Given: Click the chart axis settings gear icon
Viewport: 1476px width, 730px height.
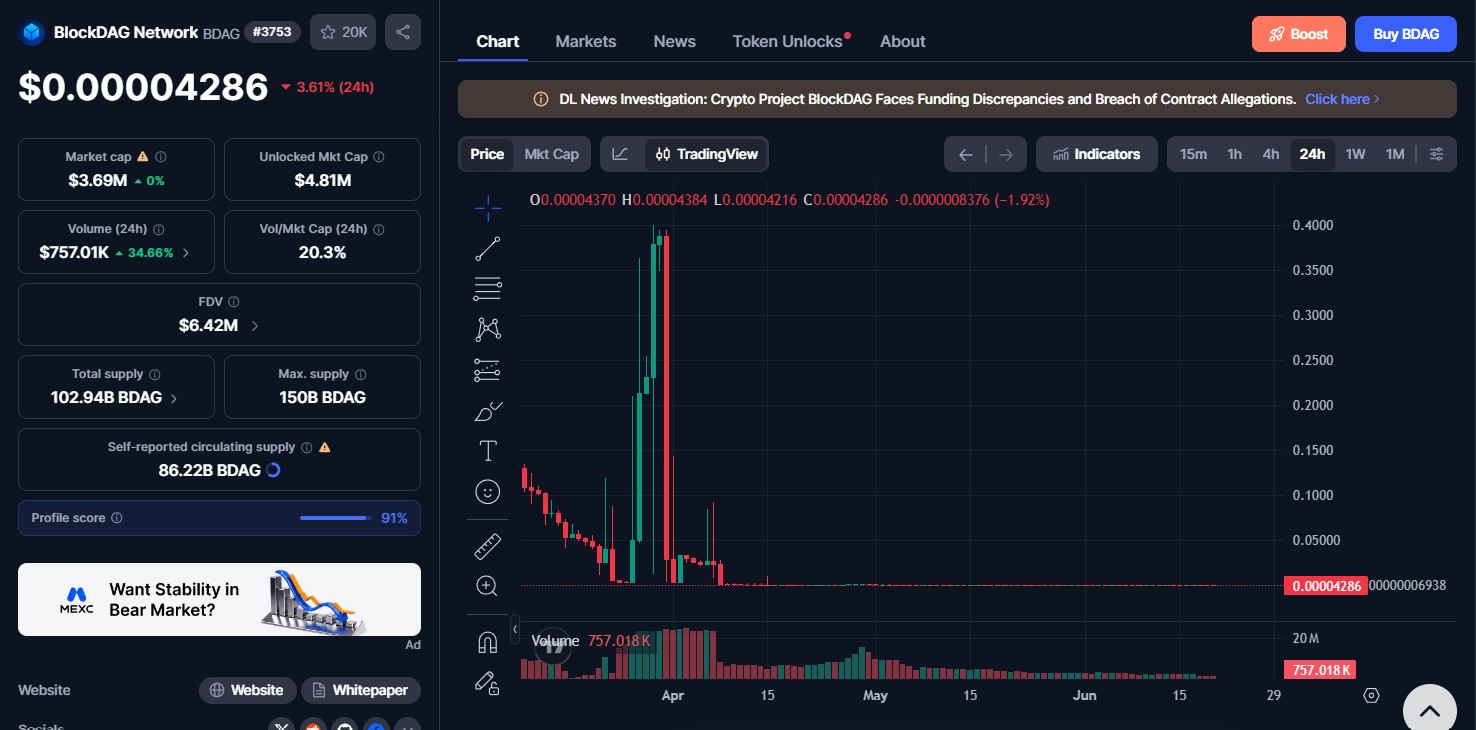Looking at the screenshot, I should (1372, 695).
